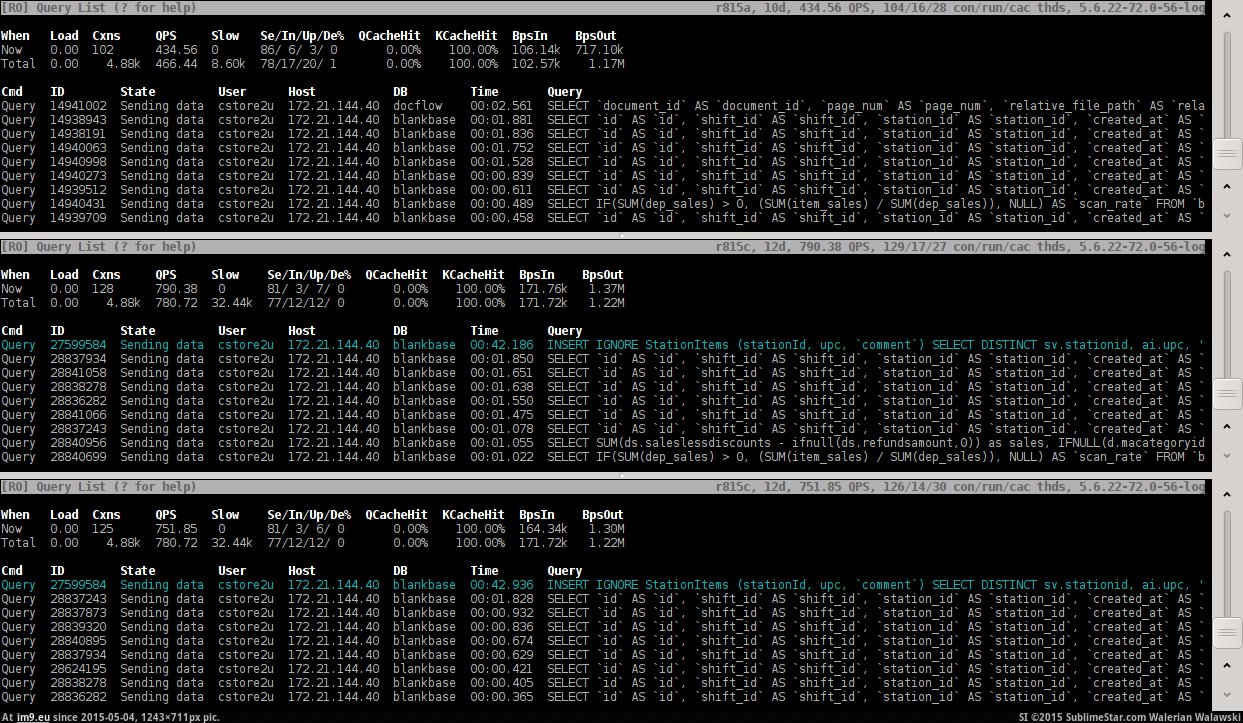Image resolution: width=1243 pixels, height=723 pixels.
Task: Click the time value 00:00.489 in first pane
Action: coord(502,204)
